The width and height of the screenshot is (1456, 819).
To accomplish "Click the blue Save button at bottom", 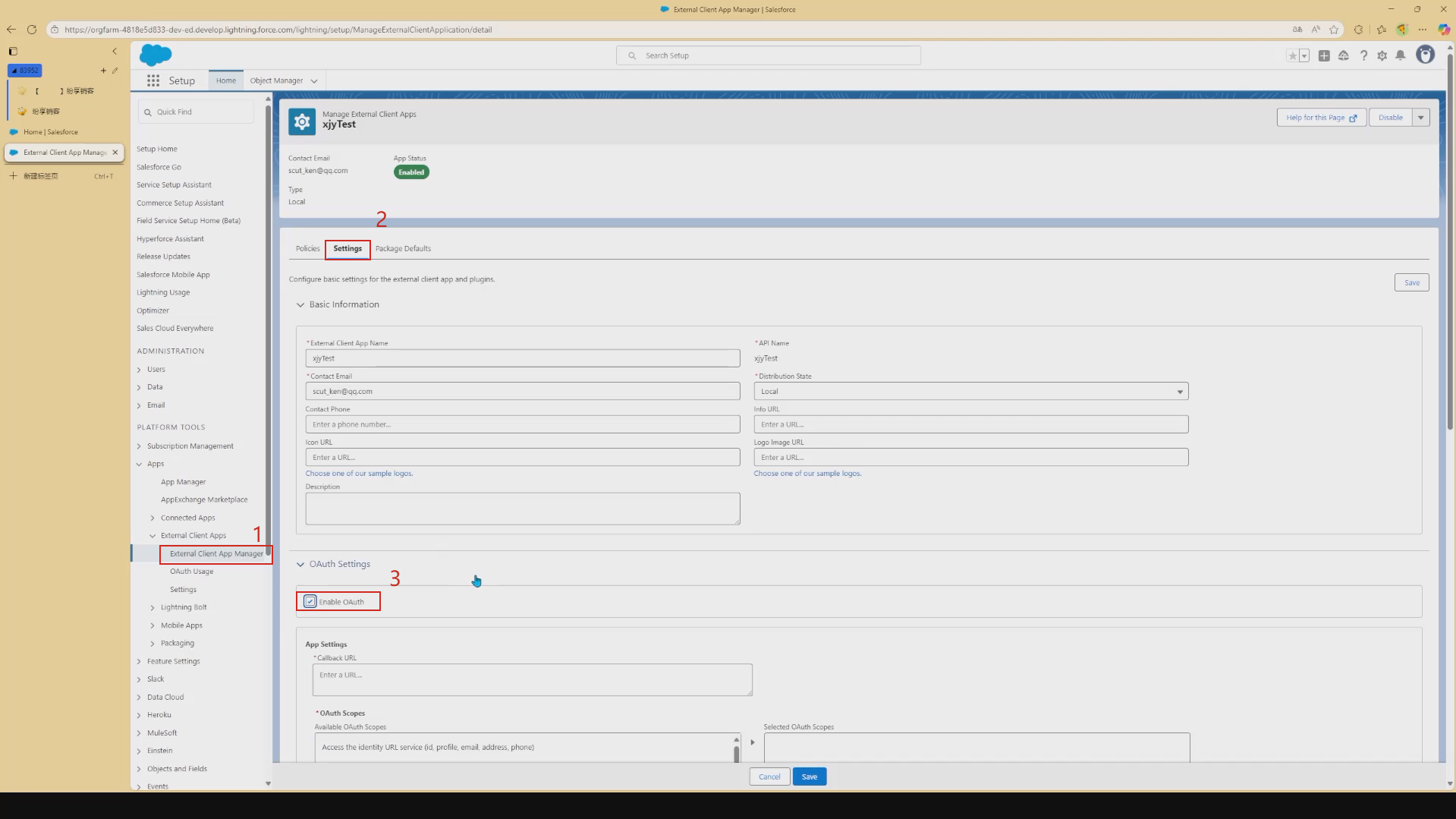I will (810, 776).
